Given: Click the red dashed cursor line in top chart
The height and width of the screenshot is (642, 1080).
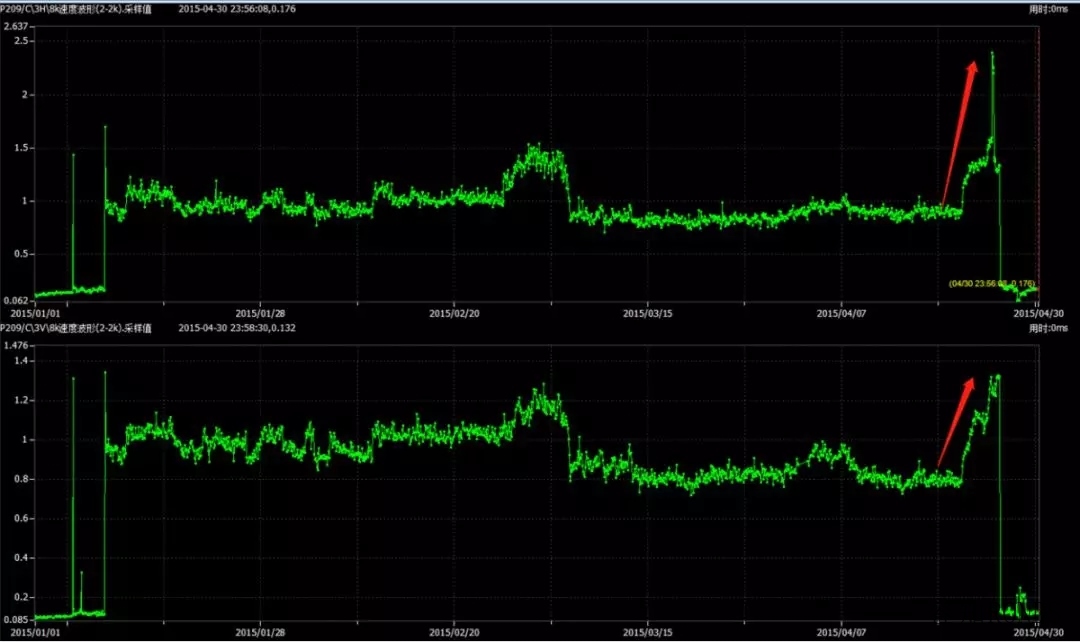Looking at the screenshot, I should (1038, 150).
